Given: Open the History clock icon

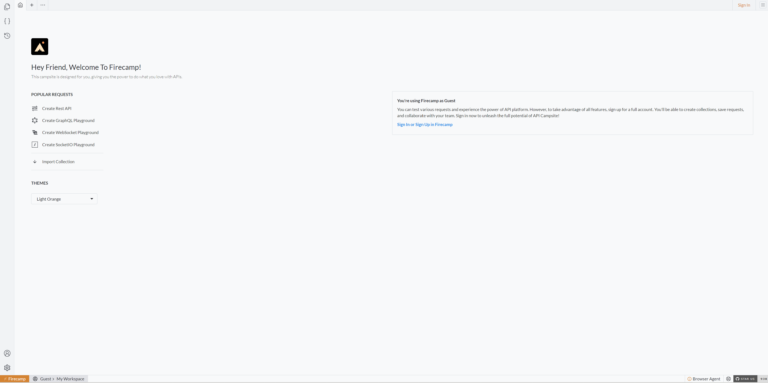Looking at the screenshot, I should tap(7, 36).
